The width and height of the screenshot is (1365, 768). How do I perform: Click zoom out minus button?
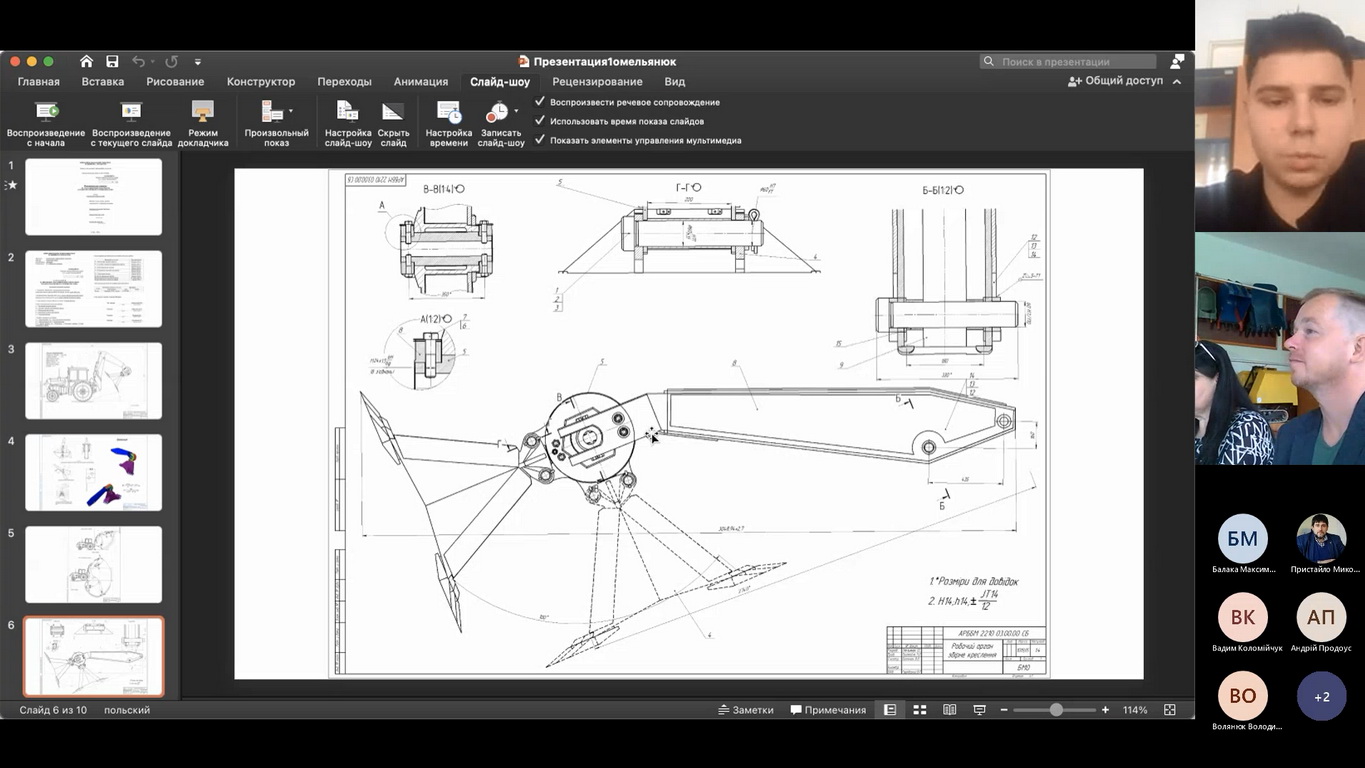[x=1004, y=710]
